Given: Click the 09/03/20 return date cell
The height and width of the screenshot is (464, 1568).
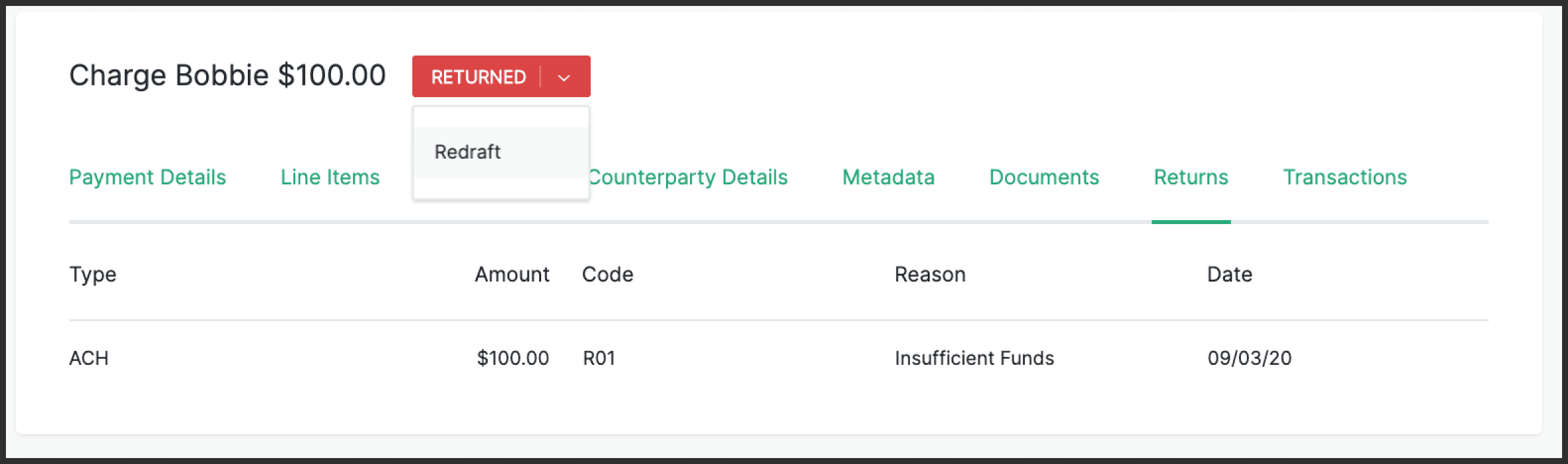Looking at the screenshot, I should 1250,358.
